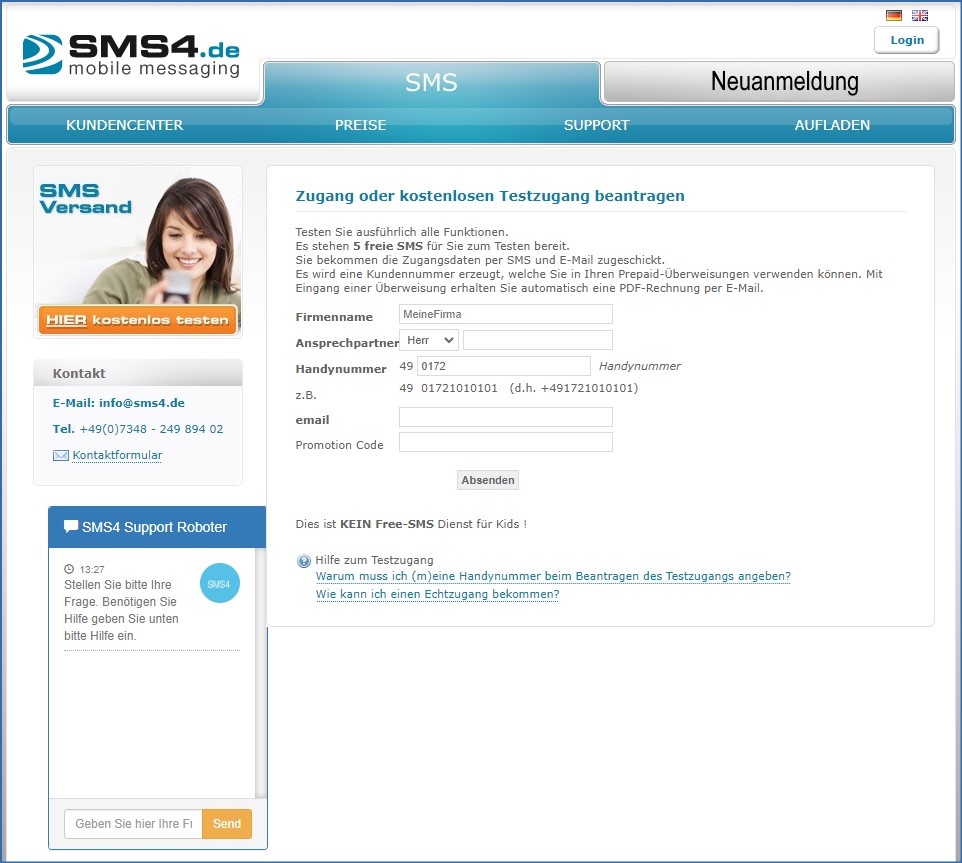The width and height of the screenshot is (962, 863).
Task: Open the 'Wie kann ich einen Echtzugang bekommen?' link
Action: click(437, 594)
